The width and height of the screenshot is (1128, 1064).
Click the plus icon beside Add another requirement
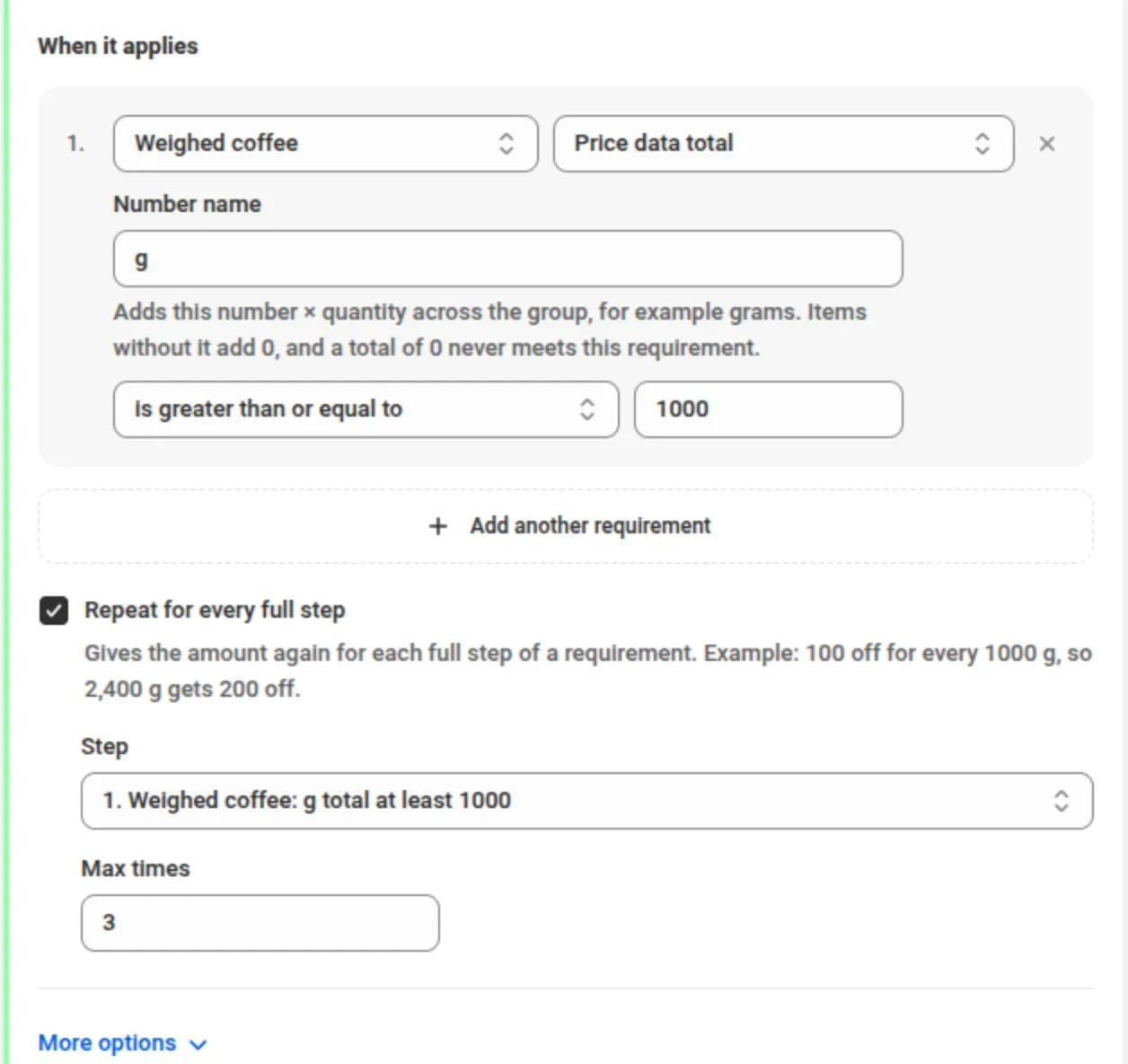tap(437, 526)
